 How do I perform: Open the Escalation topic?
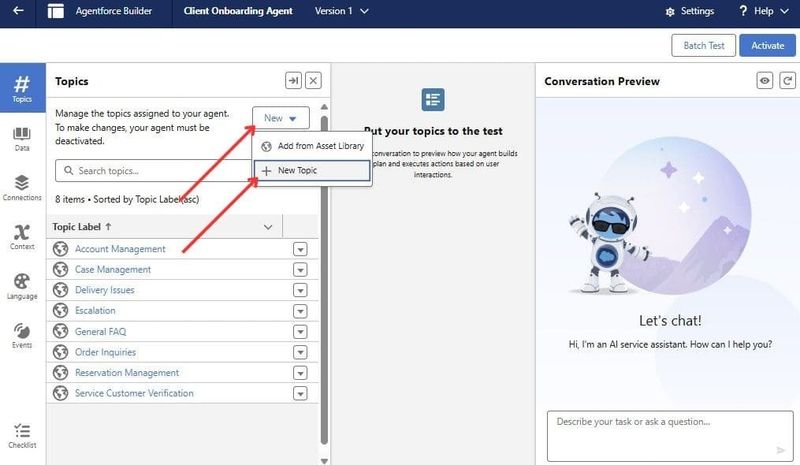pyautogui.click(x=95, y=310)
